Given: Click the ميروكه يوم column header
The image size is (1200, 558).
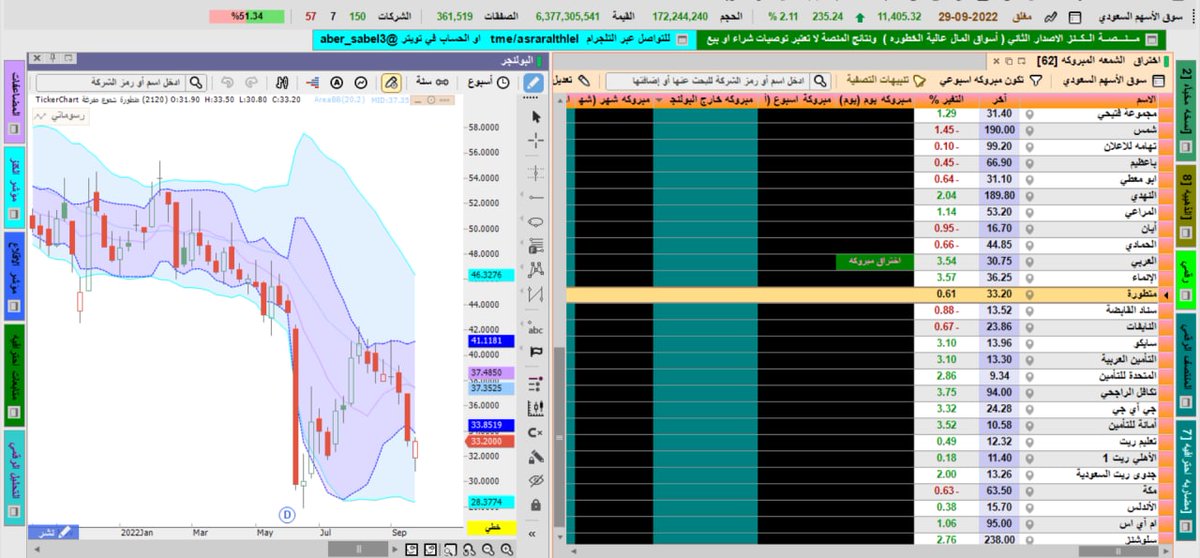Looking at the screenshot, I should (877, 100).
